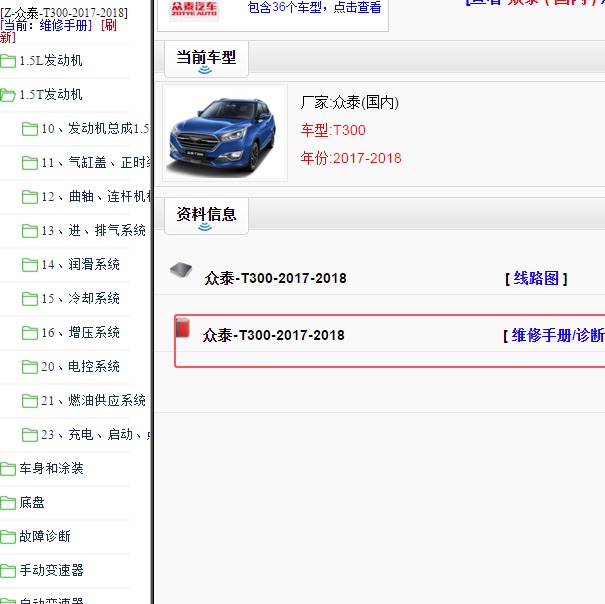The height and width of the screenshot is (604, 605).
Task: Click folder icon beside 故障诊断
Action: tap(8, 536)
